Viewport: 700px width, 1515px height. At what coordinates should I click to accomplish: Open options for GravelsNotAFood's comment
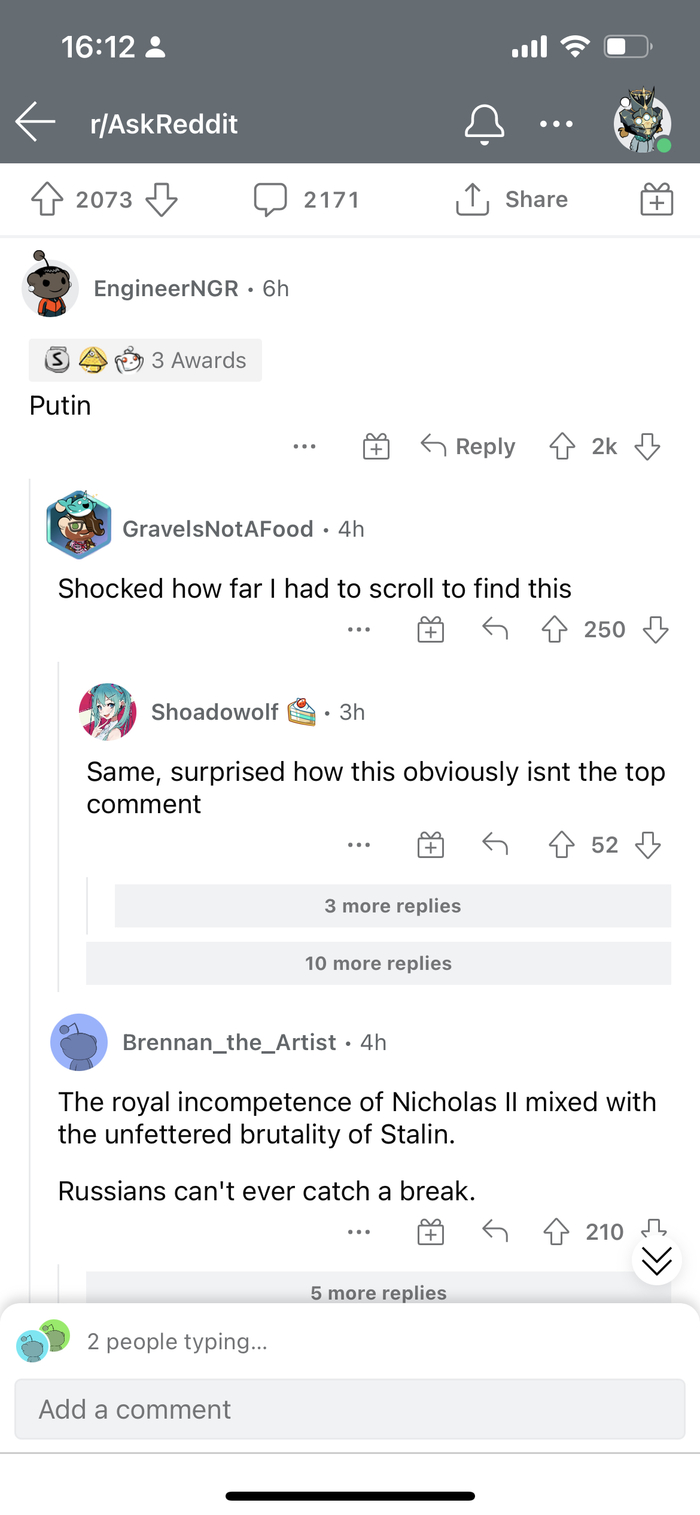pyautogui.click(x=359, y=630)
